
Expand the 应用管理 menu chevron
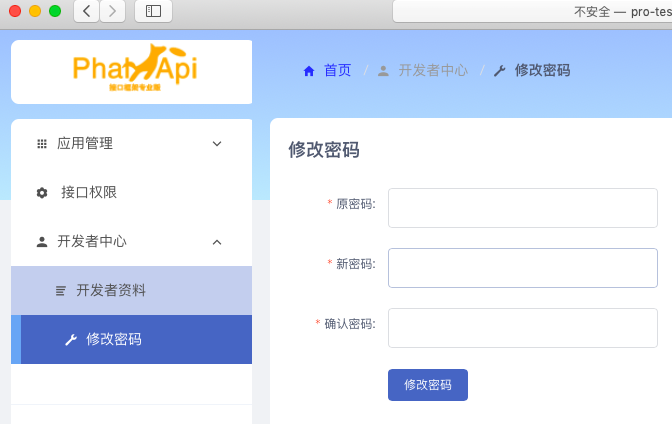point(217,144)
